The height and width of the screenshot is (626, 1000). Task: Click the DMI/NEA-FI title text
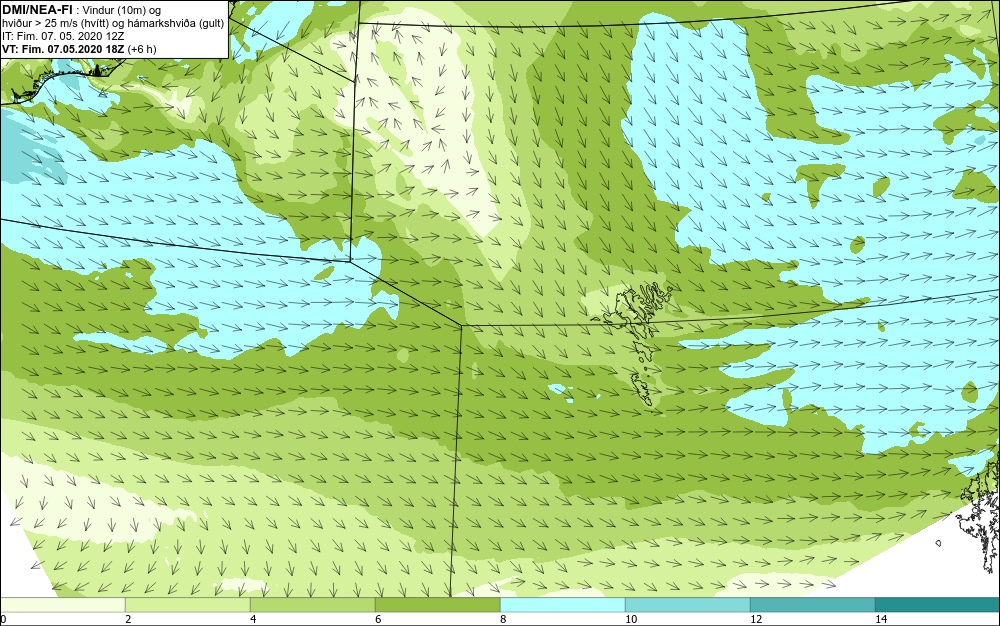click(x=36, y=9)
